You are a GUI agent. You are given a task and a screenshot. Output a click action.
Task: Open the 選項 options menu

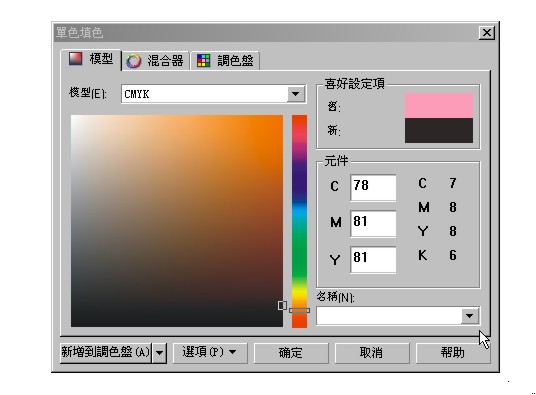pyautogui.click(x=210, y=352)
